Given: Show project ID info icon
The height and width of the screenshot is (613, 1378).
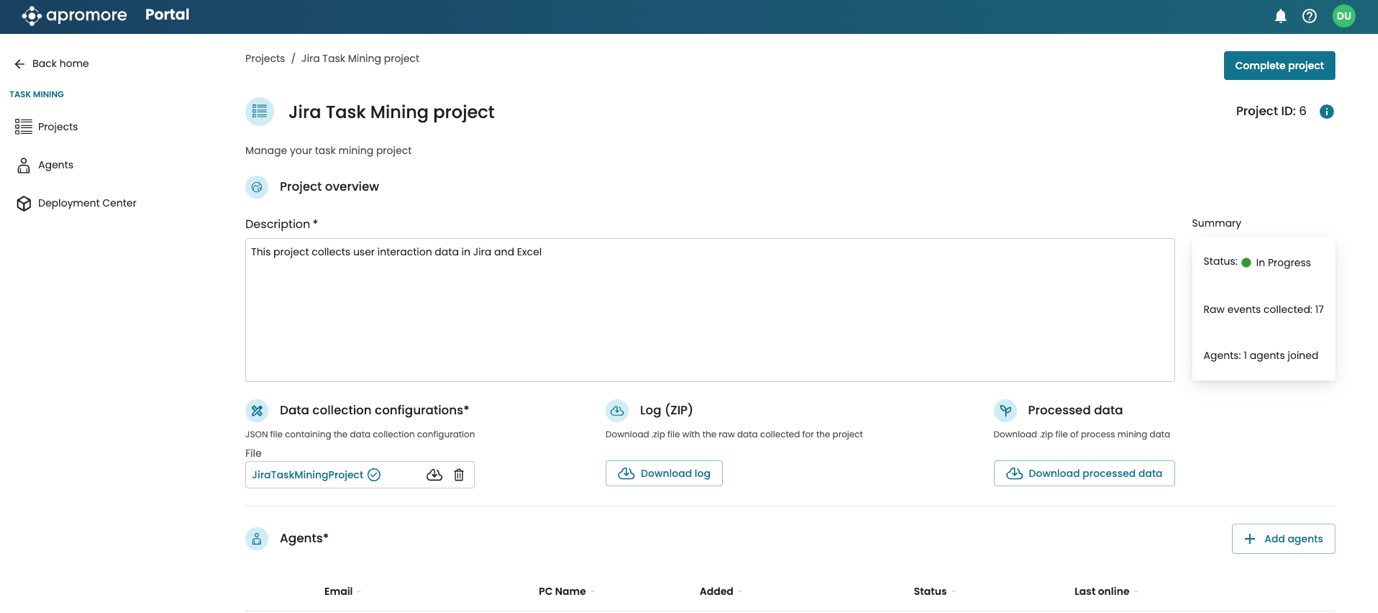Looking at the screenshot, I should 1326,112.
